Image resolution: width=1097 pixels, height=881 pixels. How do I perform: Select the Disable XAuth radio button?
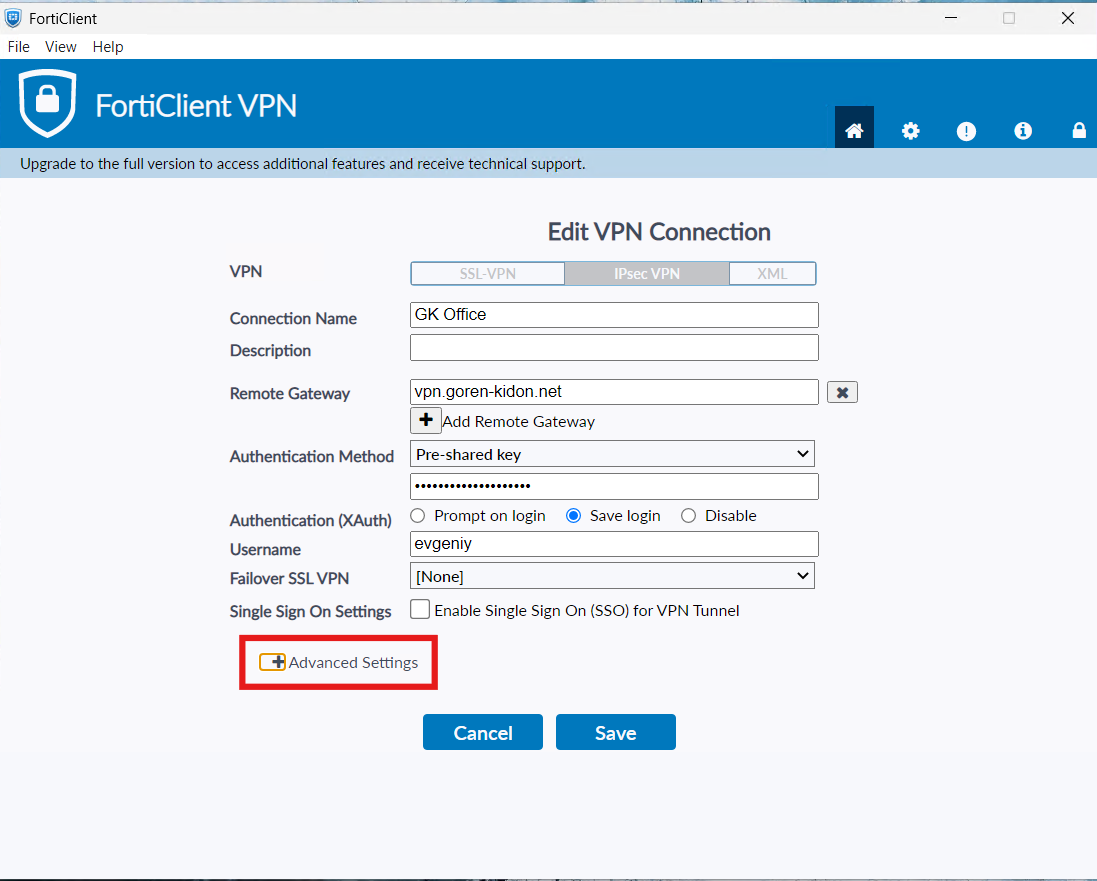pyautogui.click(x=688, y=516)
